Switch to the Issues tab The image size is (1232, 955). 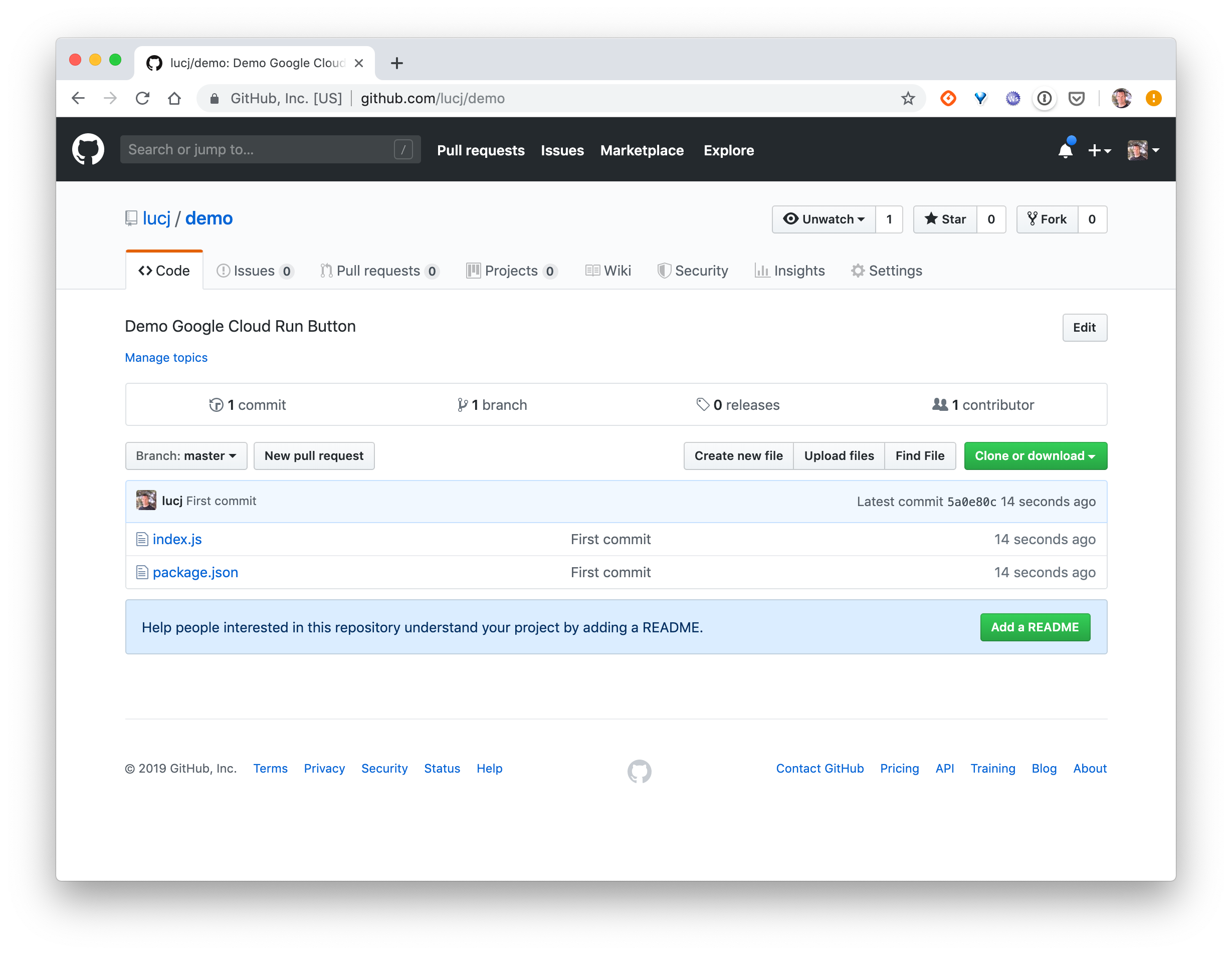click(x=254, y=271)
